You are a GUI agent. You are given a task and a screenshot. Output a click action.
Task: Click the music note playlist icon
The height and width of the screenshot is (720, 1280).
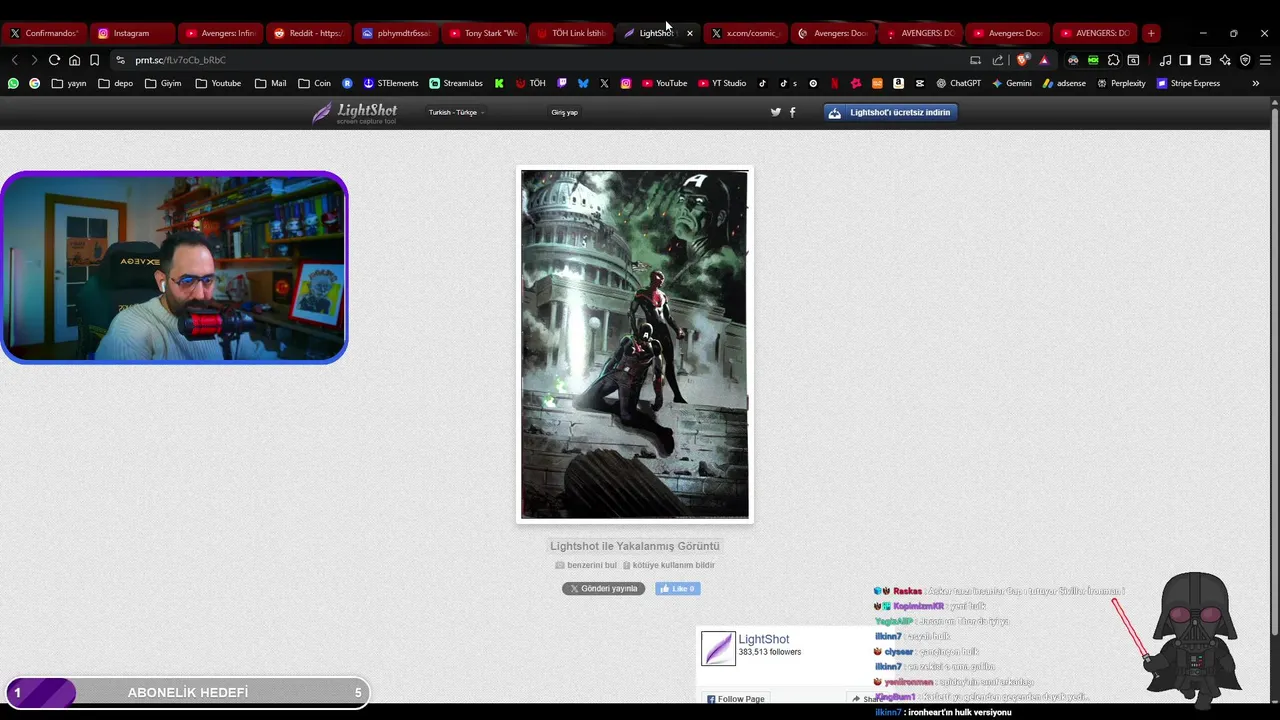point(1165,60)
